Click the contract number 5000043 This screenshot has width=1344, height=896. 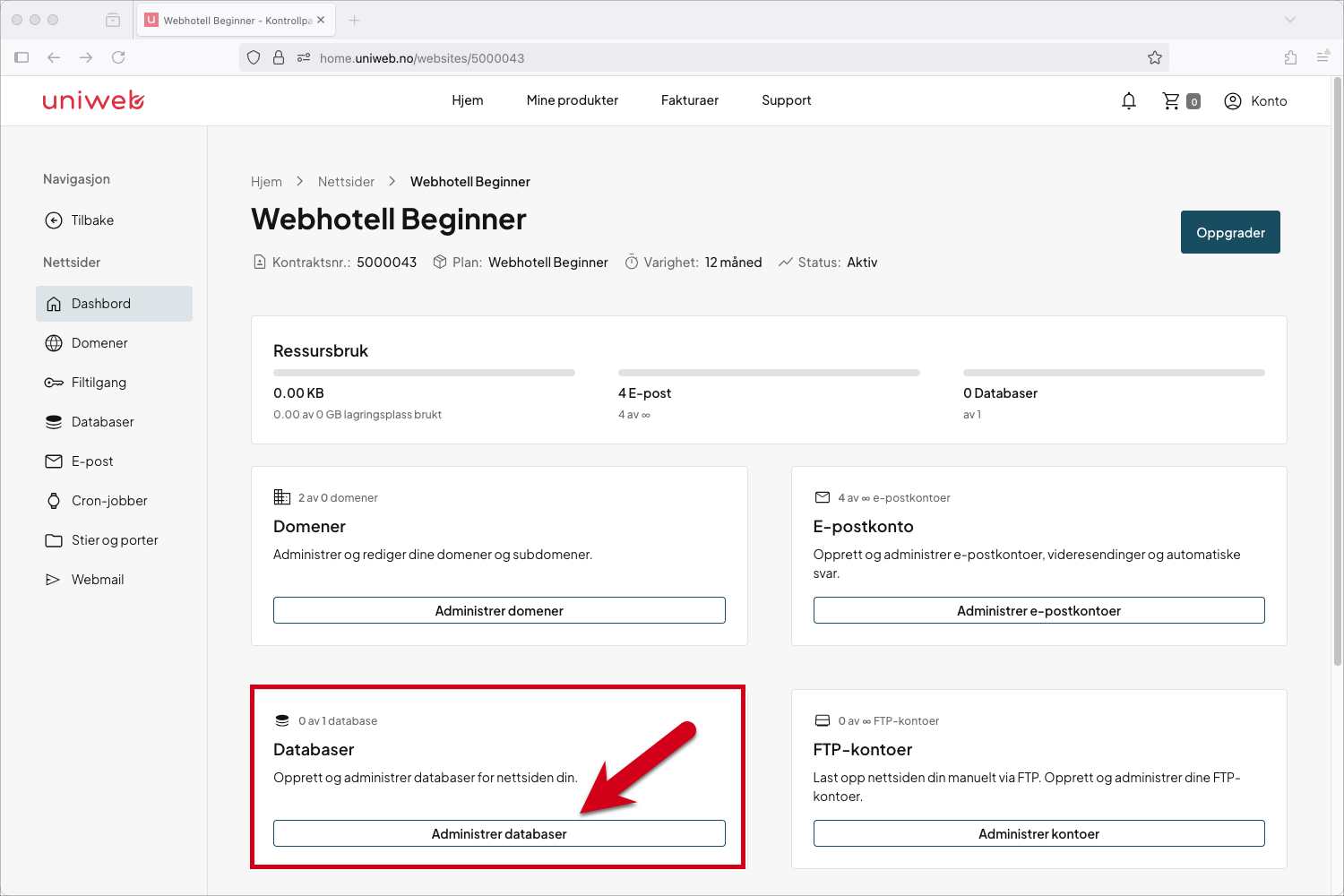pos(386,263)
